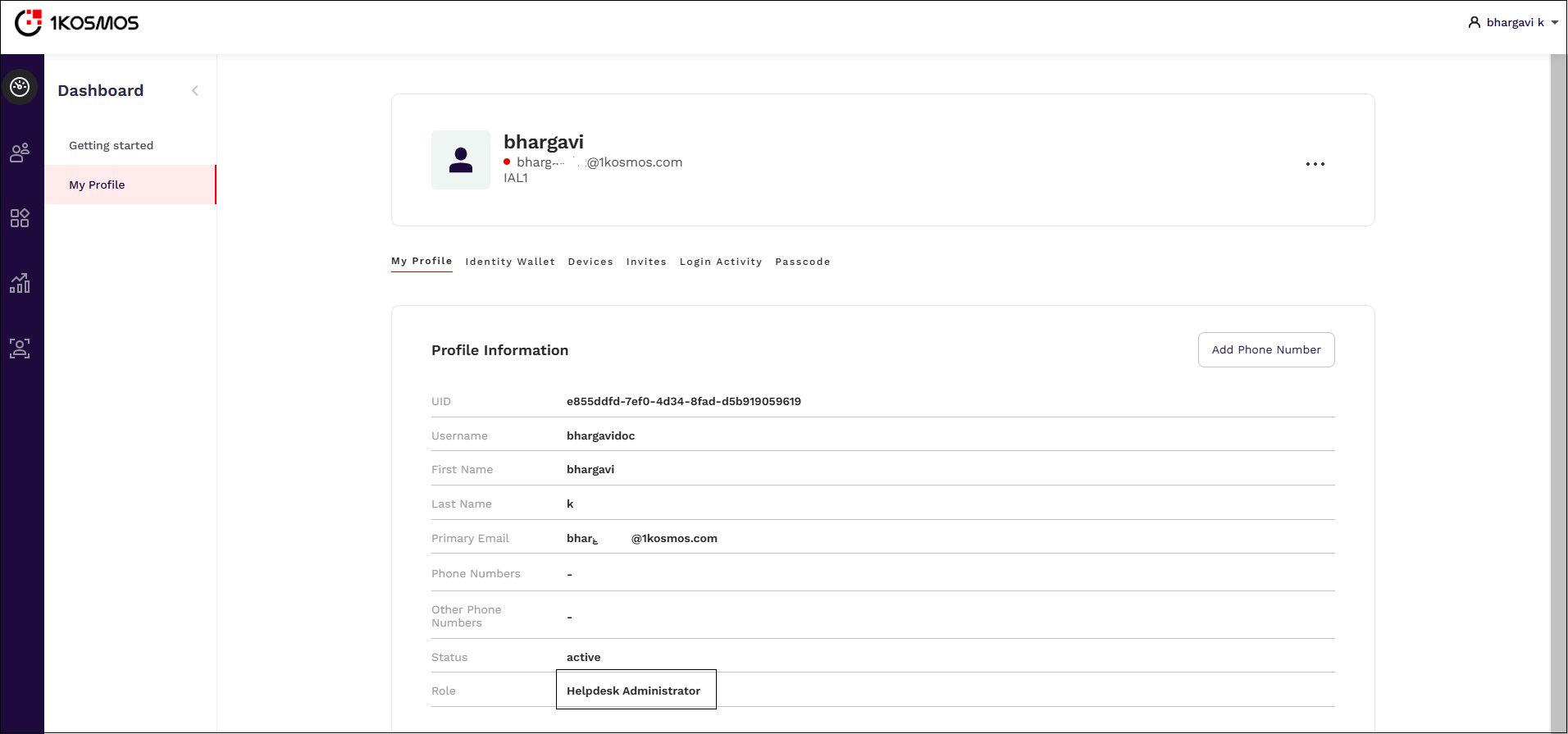Click the Add Phone Number button
This screenshot has height=734, width=1568.
(x=1265, y=350)
